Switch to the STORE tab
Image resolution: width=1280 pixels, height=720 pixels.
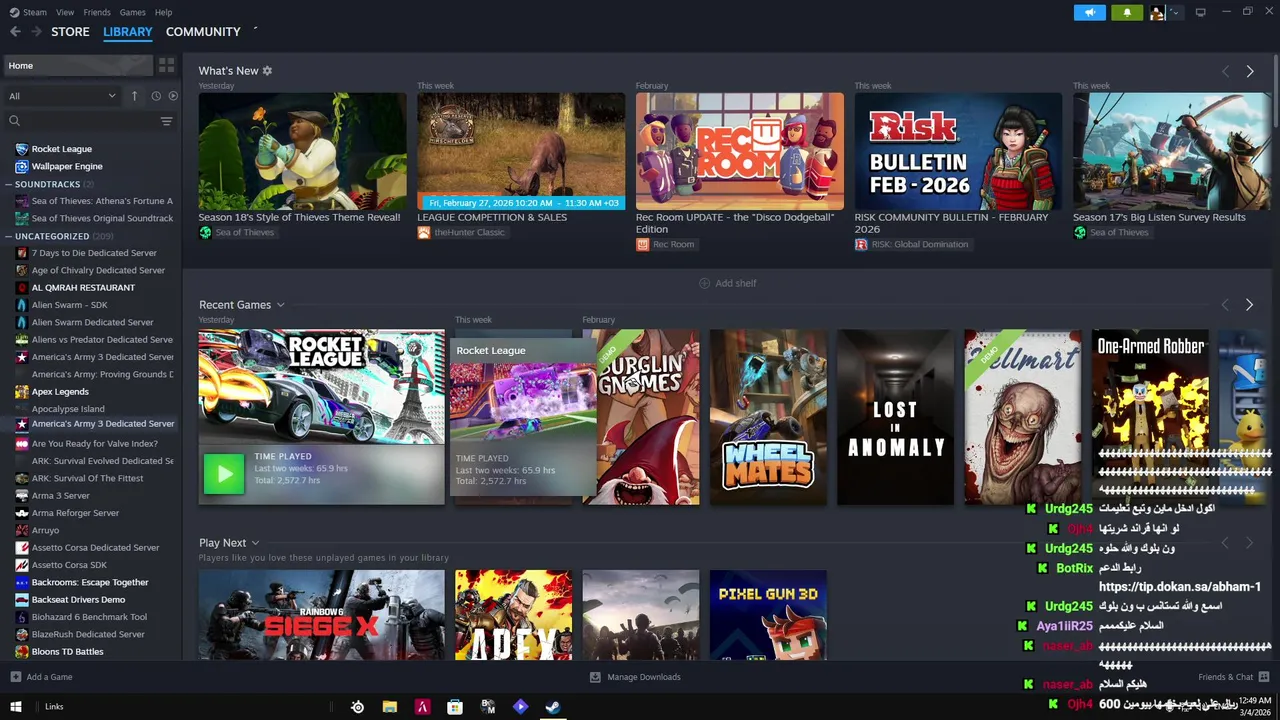point(70,32)
